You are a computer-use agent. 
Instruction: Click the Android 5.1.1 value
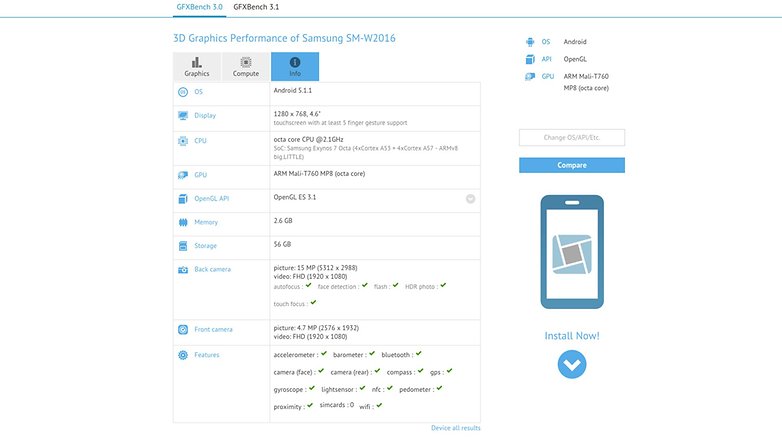tap(293, 90)
